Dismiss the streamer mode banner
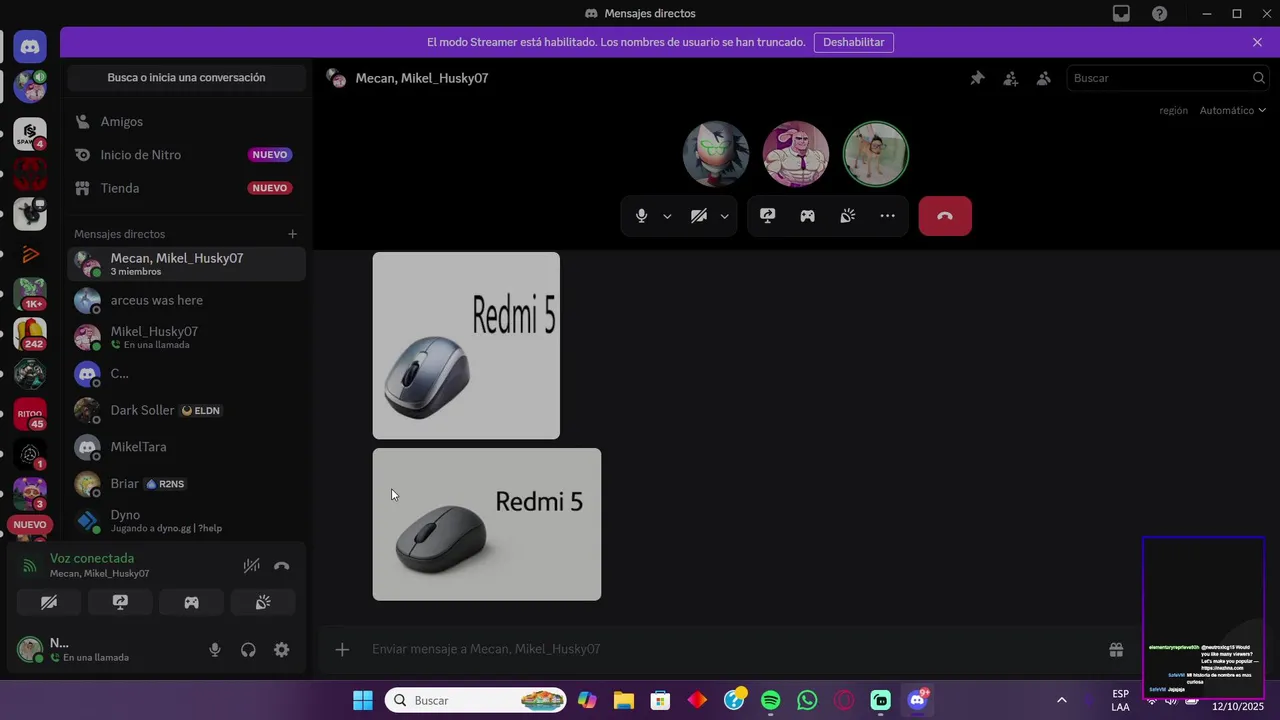This screenshot has height=720, width=1280. coord(1257,42)
